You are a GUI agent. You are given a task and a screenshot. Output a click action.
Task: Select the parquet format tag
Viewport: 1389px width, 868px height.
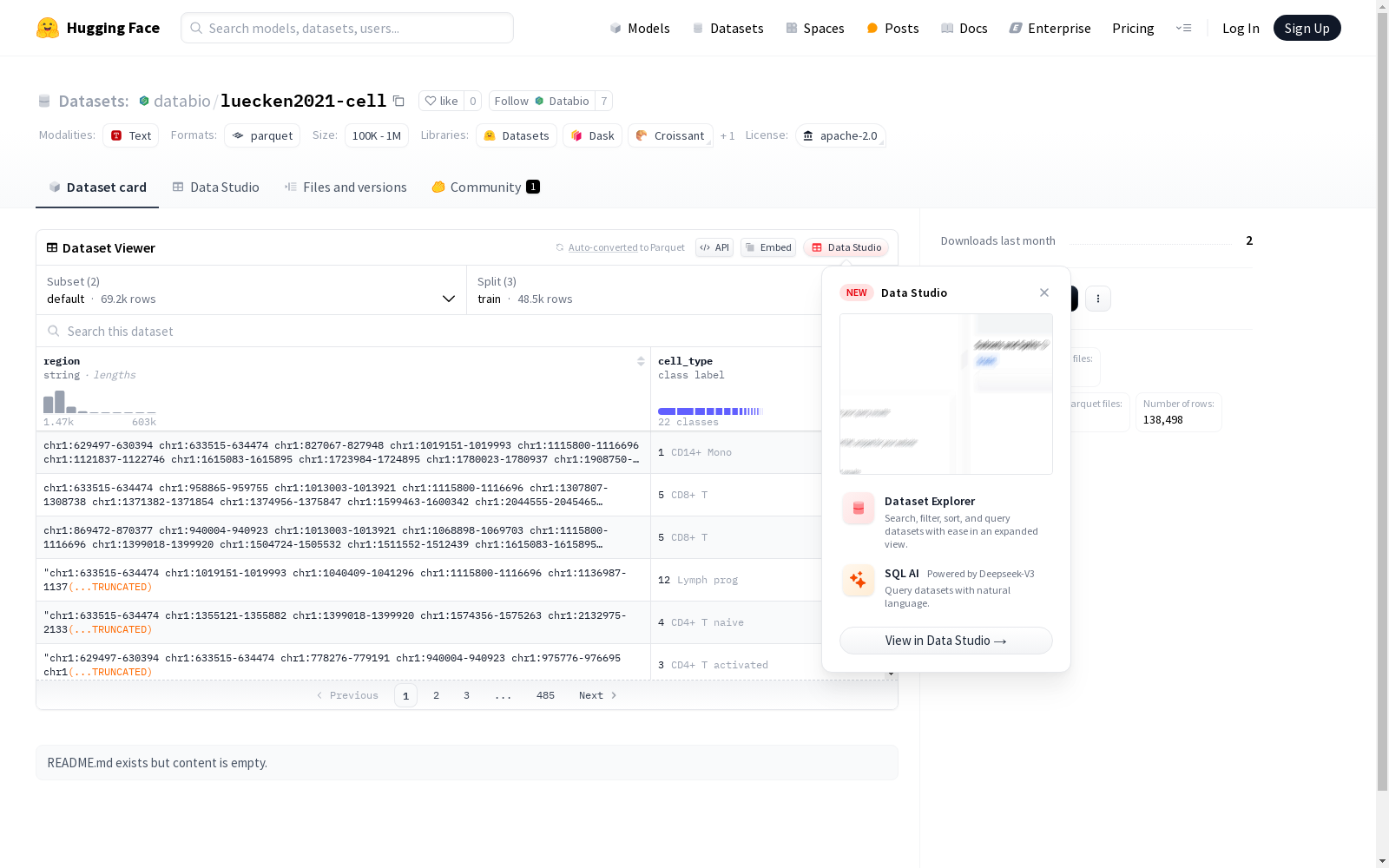262,135
